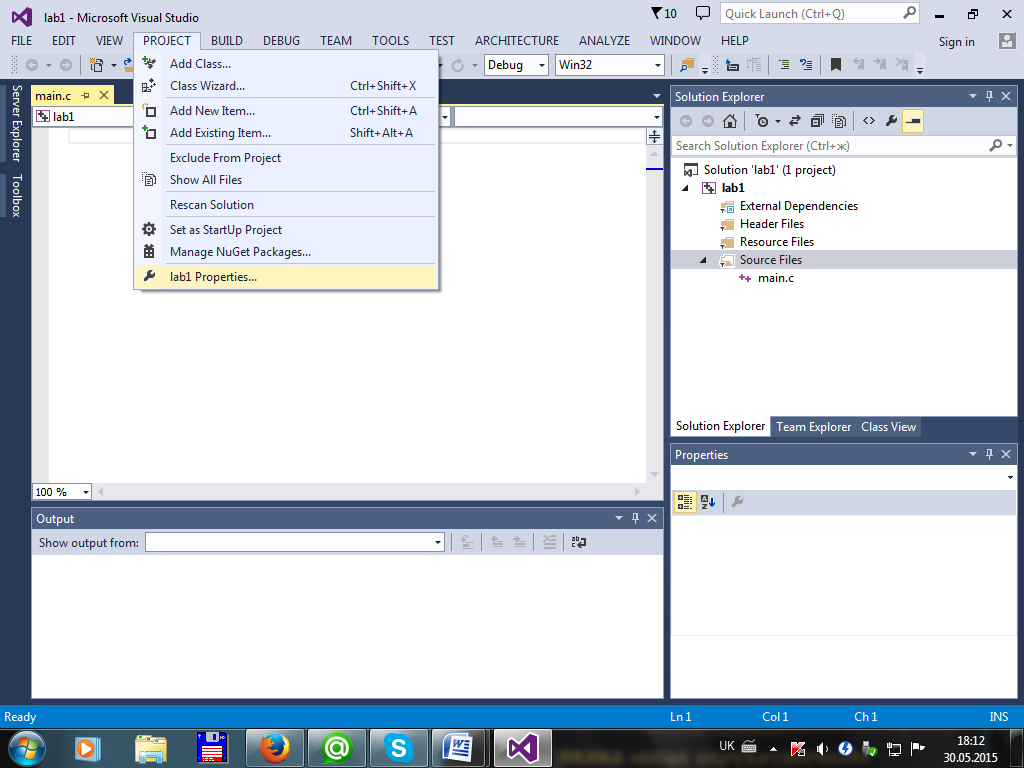Toggle auto-hide pin on Output panel
This screenshot has width=1024, height=768.
[x=635, y=519]
